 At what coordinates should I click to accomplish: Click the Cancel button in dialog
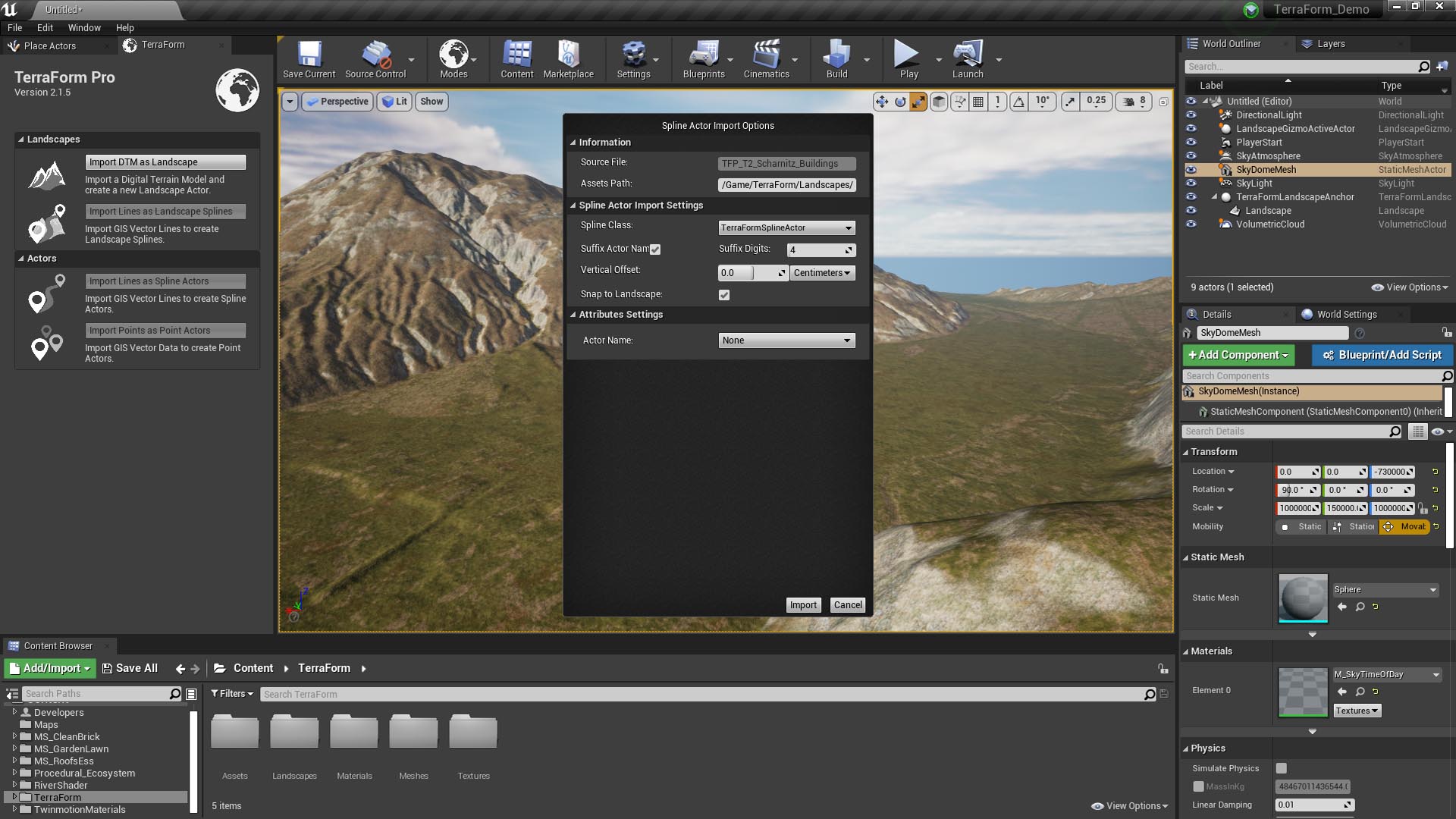[847, 605]
